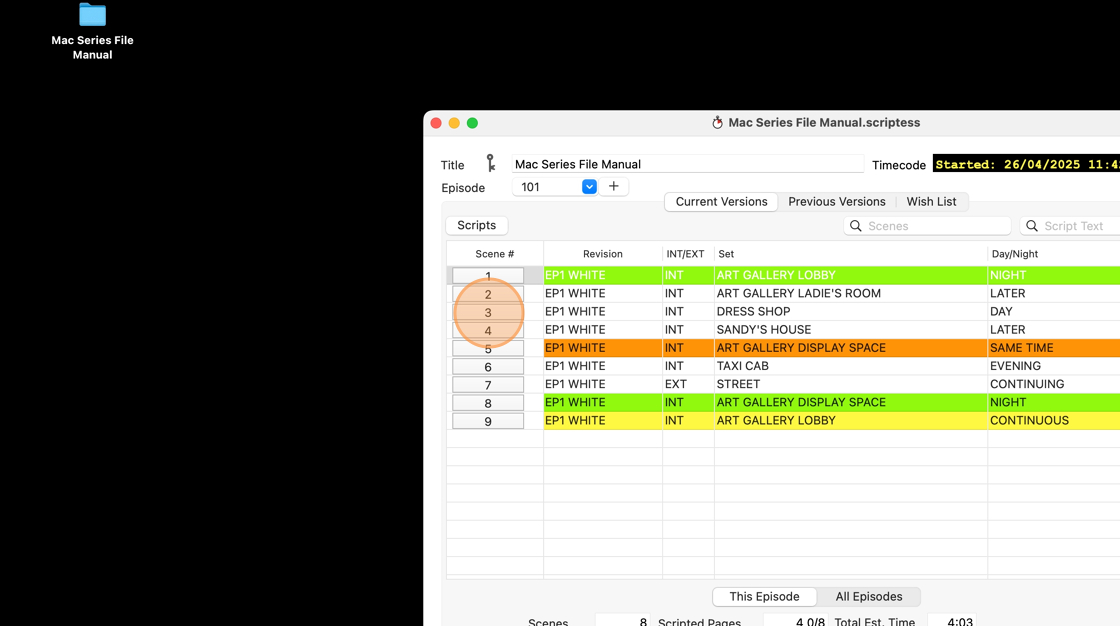Click the EVENING day/night cell

(1054, 366)
